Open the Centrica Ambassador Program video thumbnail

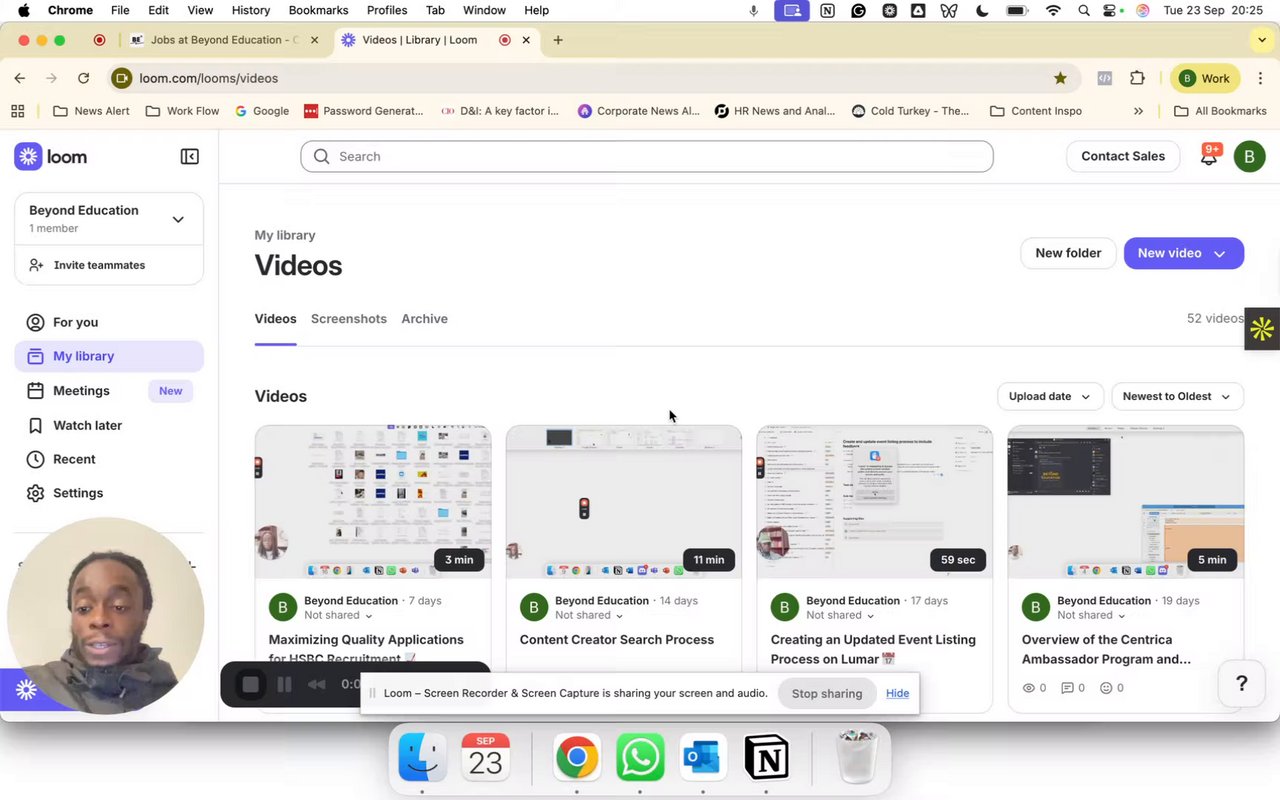point(1126,501)
